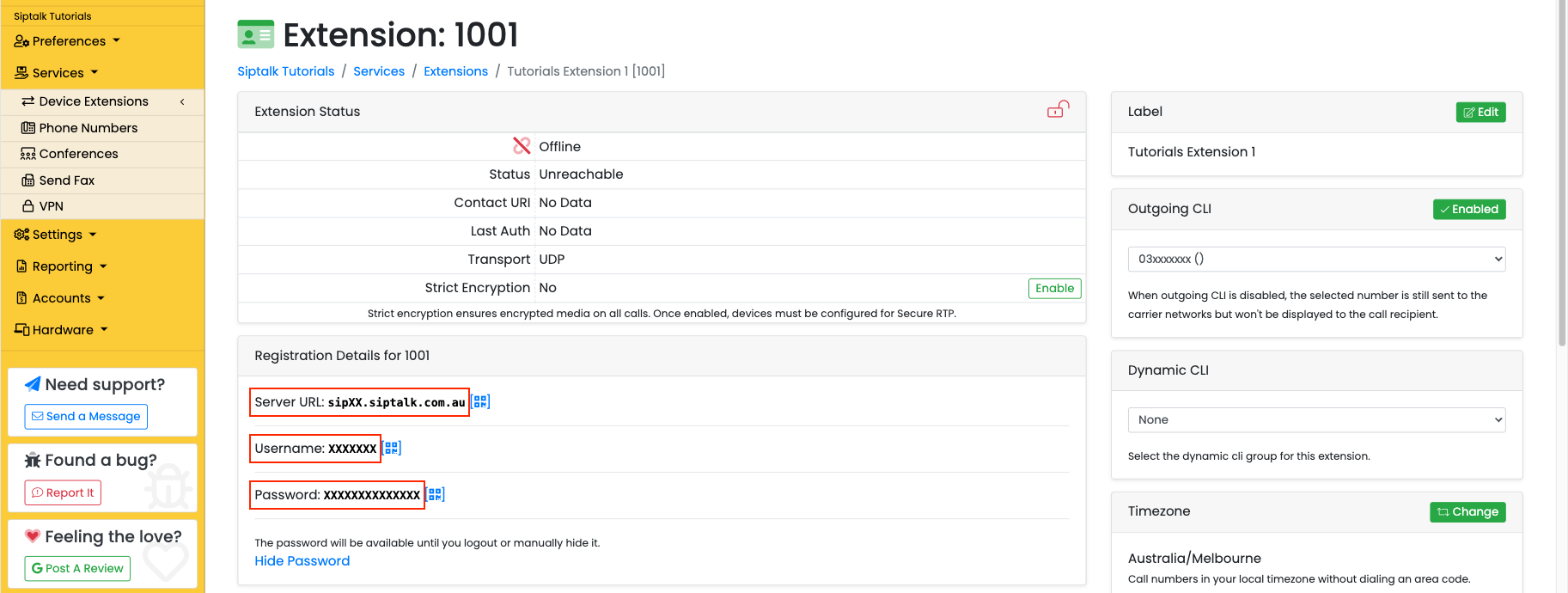The width and height of the screenshot is (1568, 593).
Task: Go to Extensions breadcrumb
Action: 455,71
